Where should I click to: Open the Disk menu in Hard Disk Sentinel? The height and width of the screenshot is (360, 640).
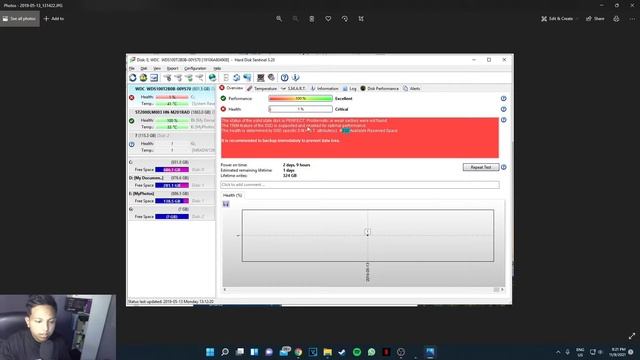click(144, 68)
